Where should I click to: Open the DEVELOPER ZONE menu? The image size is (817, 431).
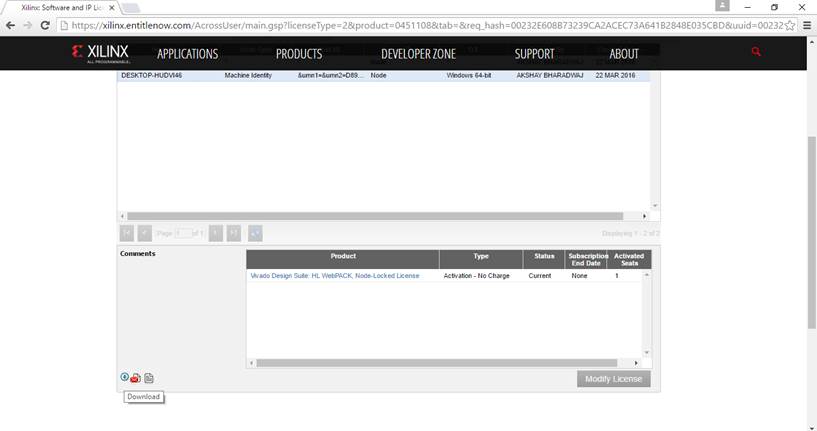[x=418, y=54]
